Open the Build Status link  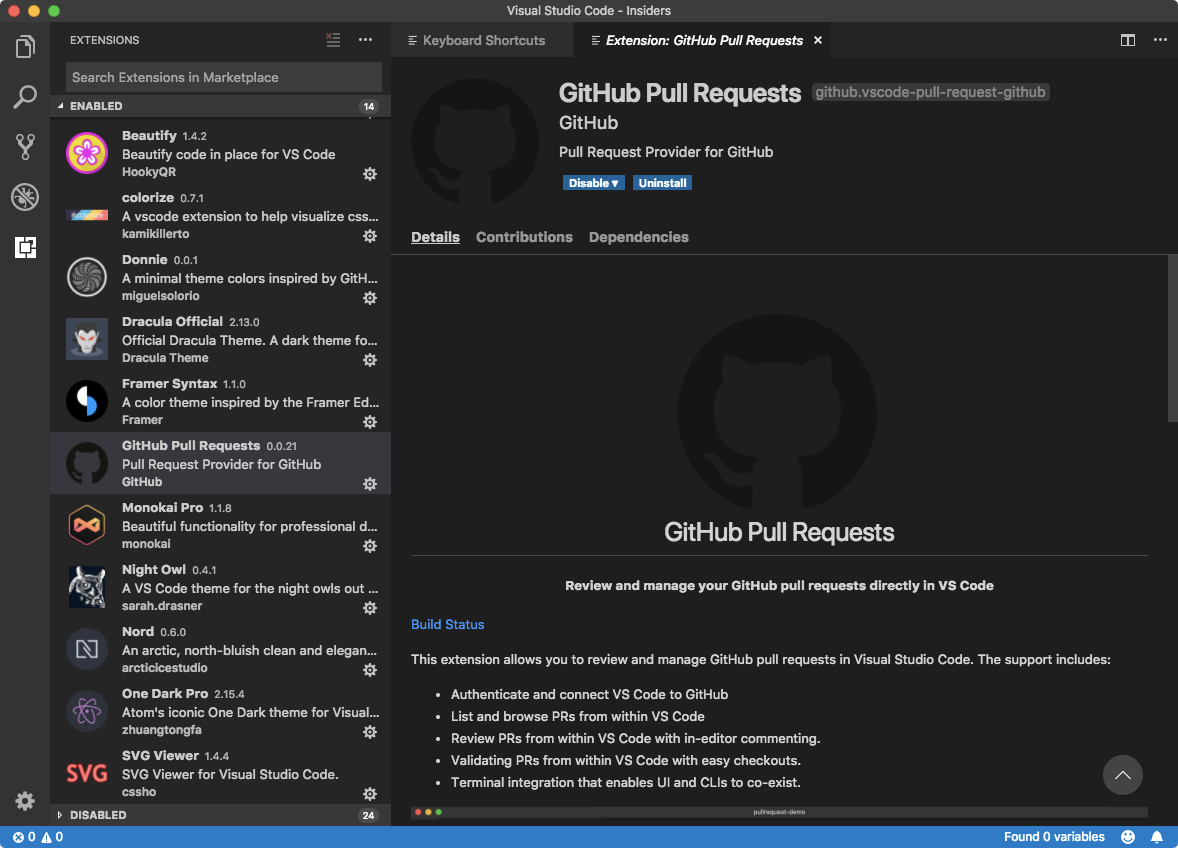tap(447, 623)
